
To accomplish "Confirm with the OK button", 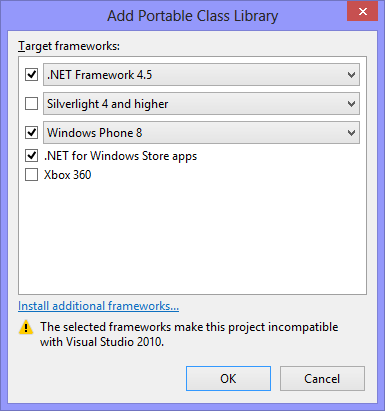I will [228, 379].
